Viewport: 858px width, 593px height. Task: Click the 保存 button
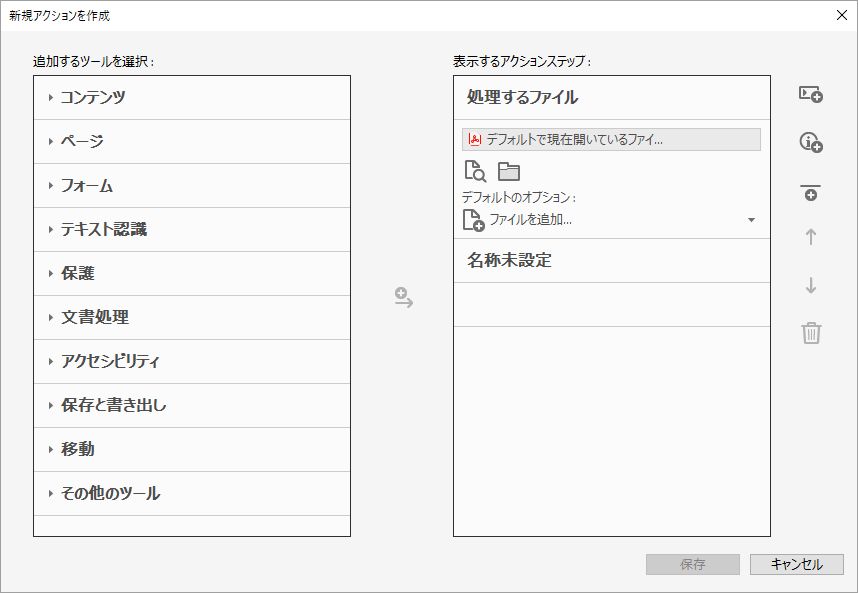point(692,563)
